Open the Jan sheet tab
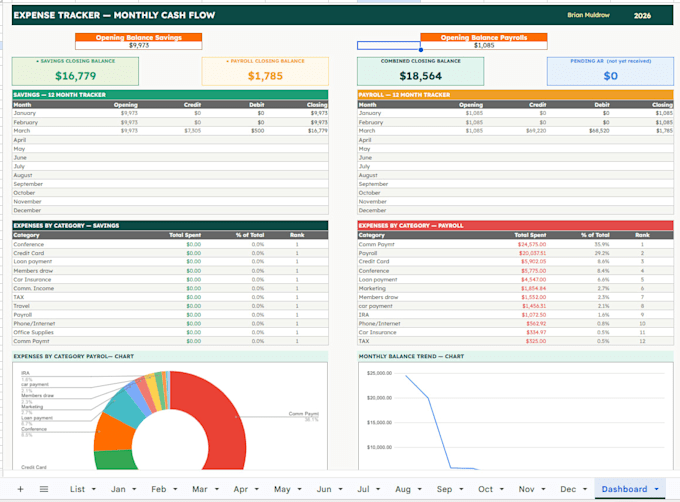The image size is (680, 502). tap(118, 489)
